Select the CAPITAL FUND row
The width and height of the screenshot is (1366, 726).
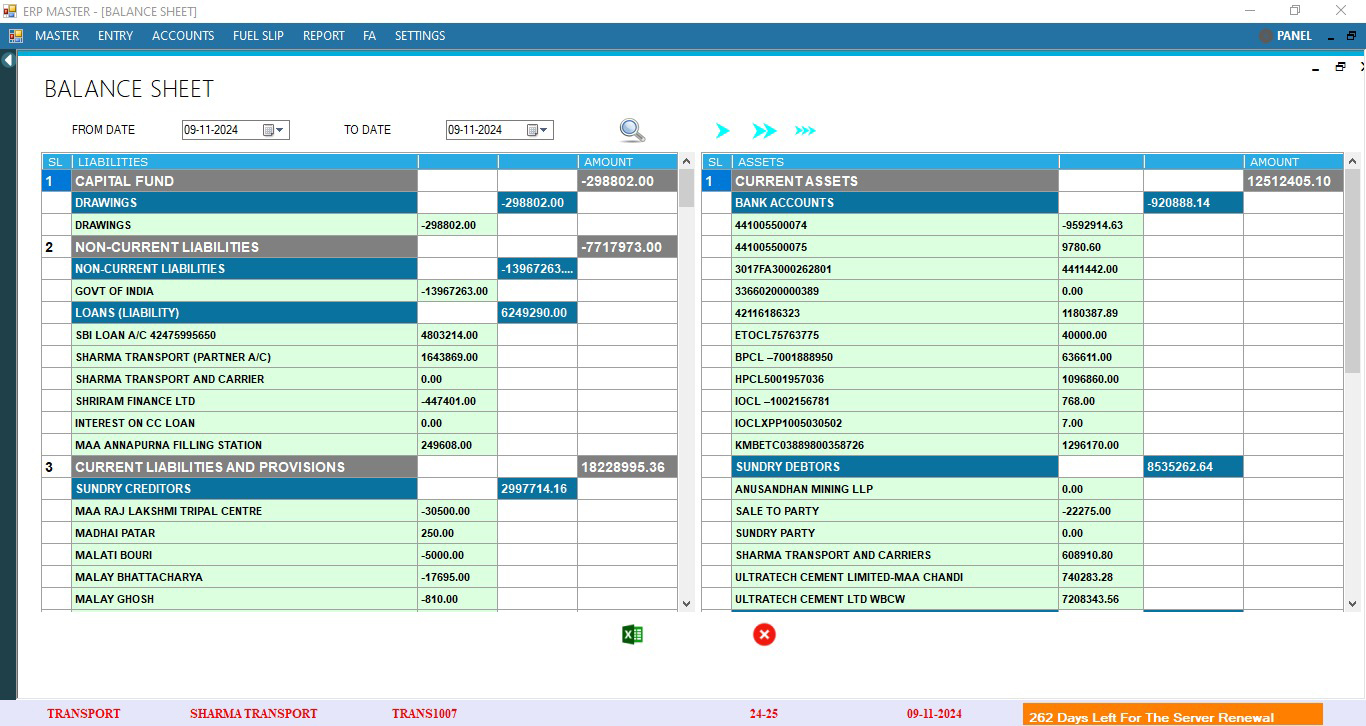coord(359,181)
